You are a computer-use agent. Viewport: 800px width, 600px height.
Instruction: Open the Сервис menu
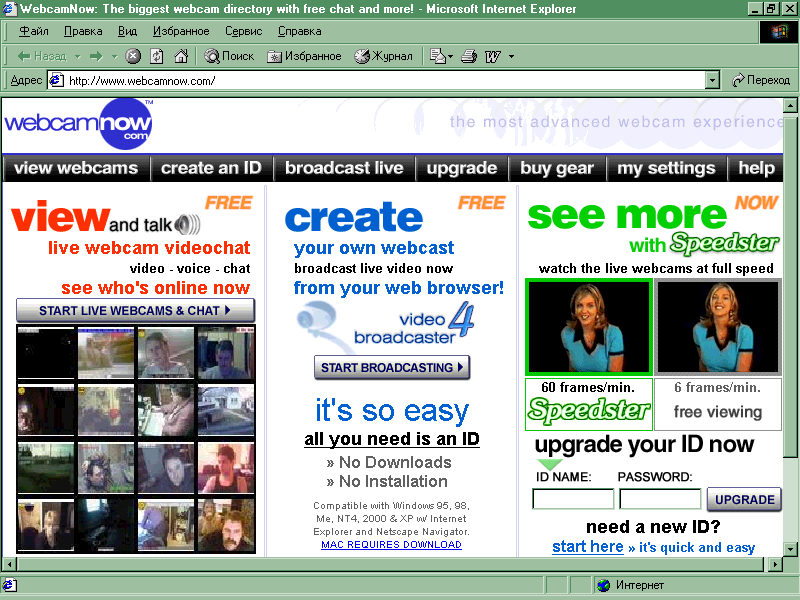click(243, 31)
